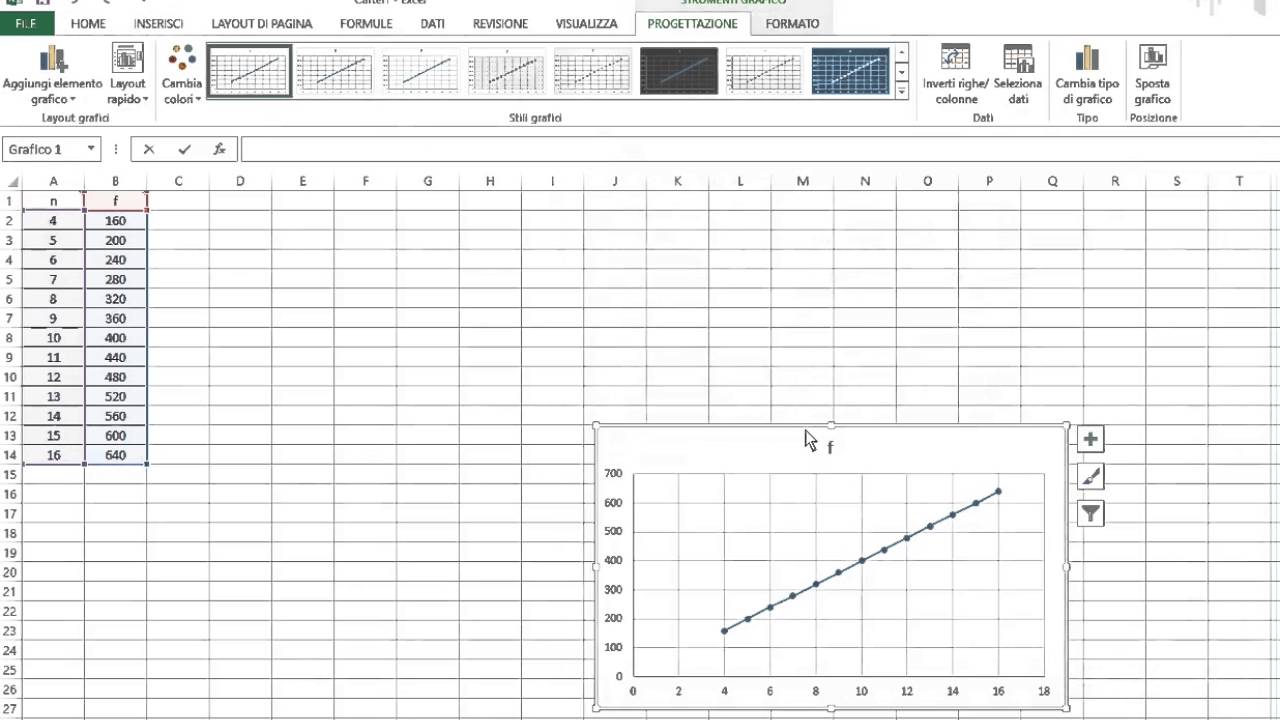
Task: Open the VISUALIZZA ribbon tab
Action: click(x=587, y=23)
